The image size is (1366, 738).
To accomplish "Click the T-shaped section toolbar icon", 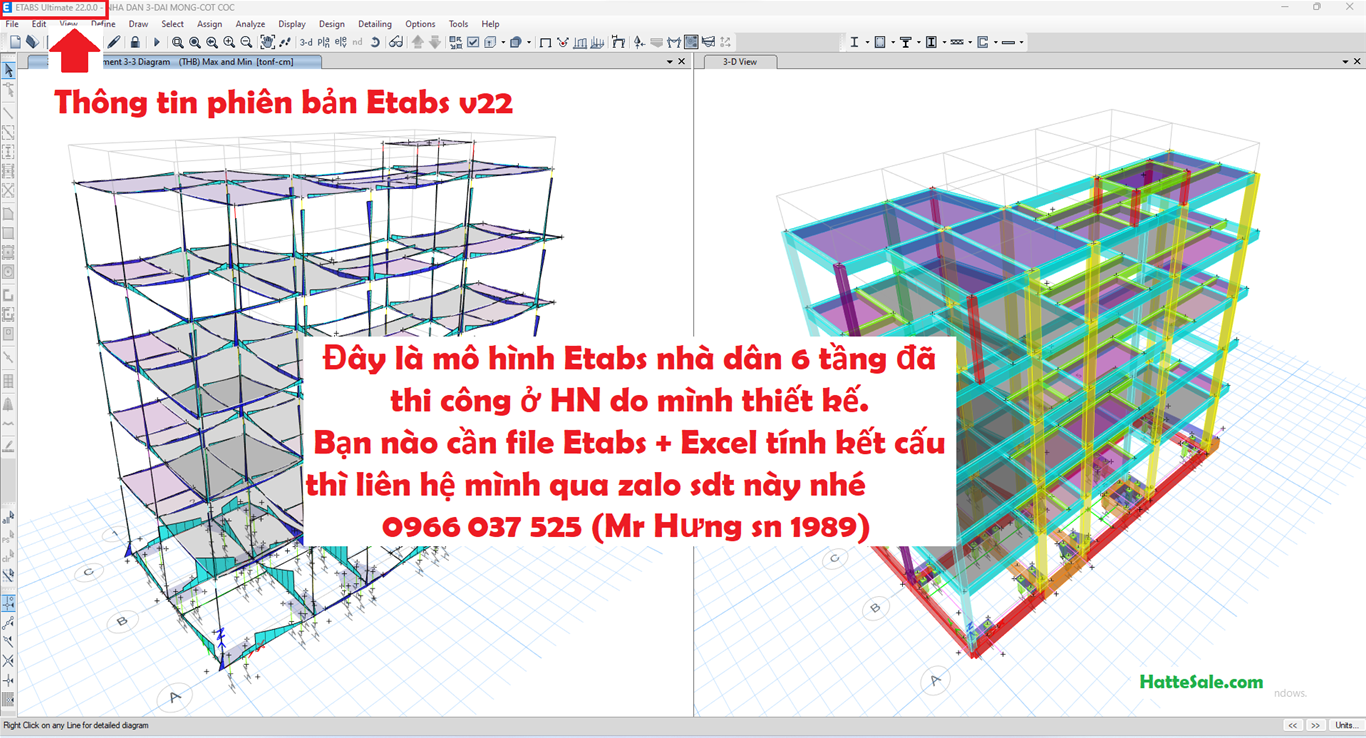I will pos(905,42).
